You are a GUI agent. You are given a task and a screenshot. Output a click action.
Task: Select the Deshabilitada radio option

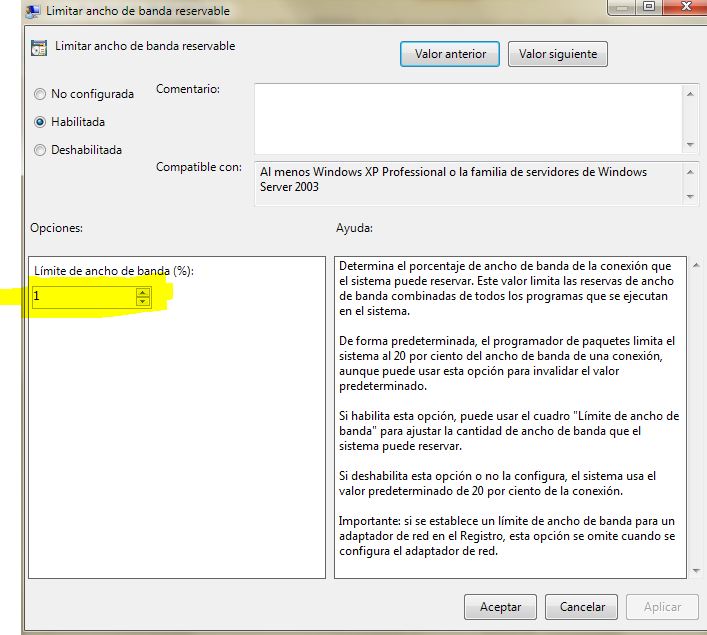pos(78,150)
